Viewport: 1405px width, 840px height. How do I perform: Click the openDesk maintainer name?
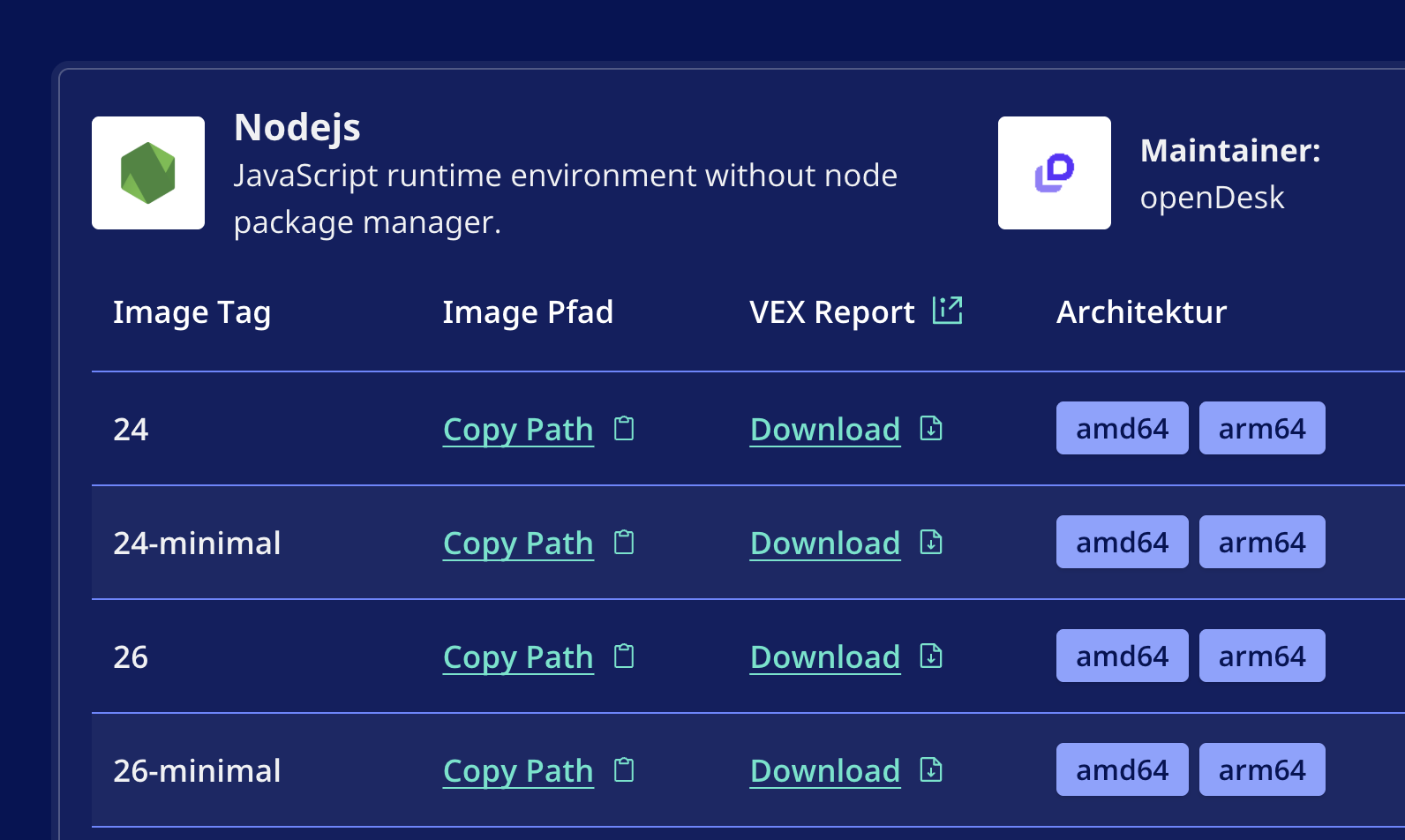pos(1213,198)
